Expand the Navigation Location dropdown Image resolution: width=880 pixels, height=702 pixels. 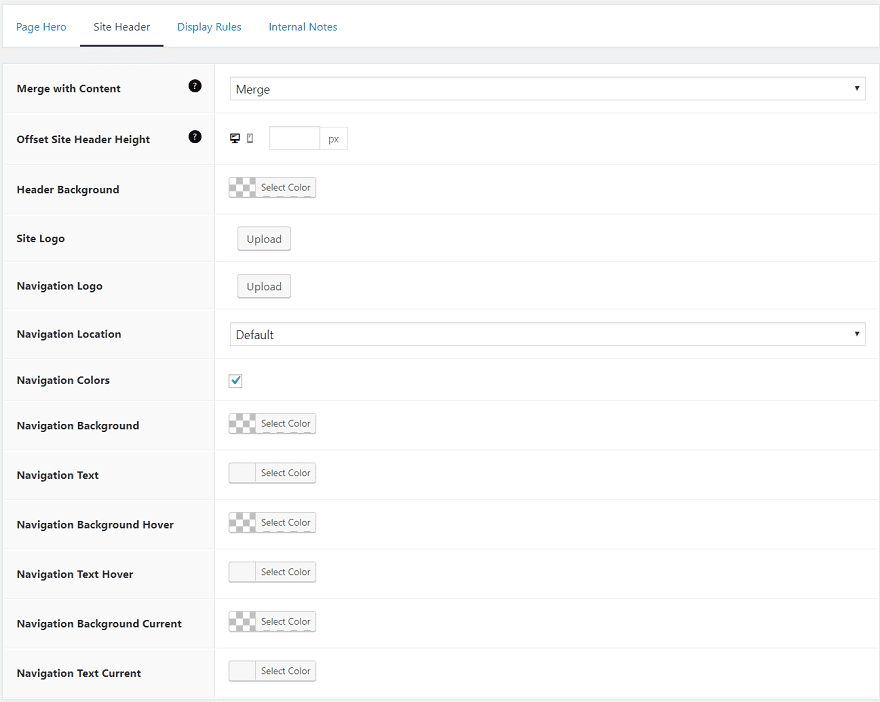click(x=547, y=334)
